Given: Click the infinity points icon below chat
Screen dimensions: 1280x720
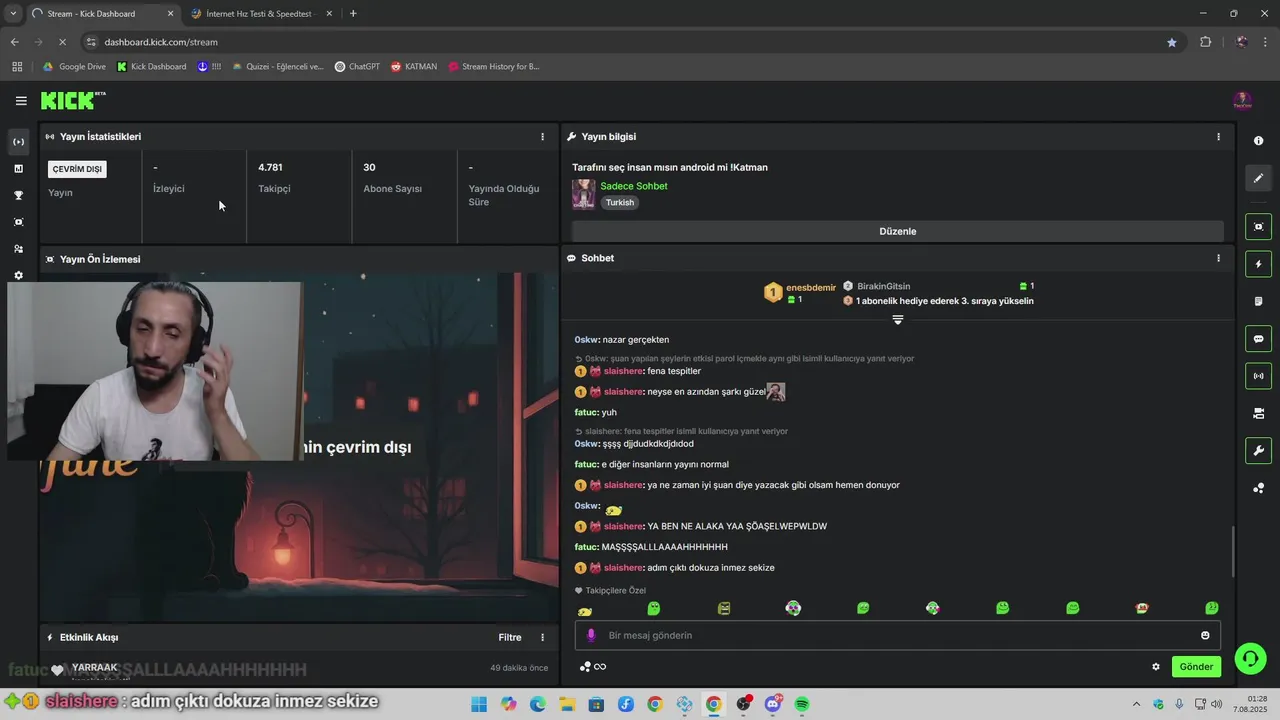Looking at the screenshot, I should click(600, 667).
